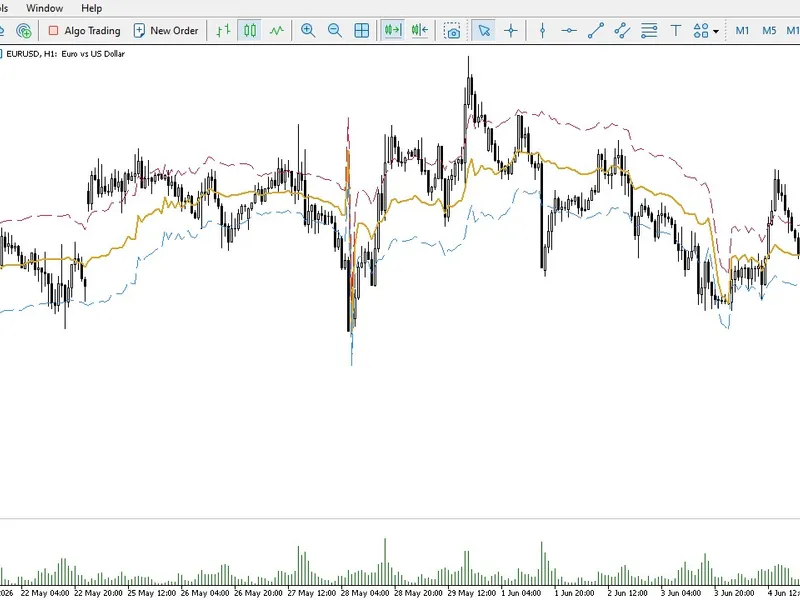Screen dimensions: 800x600
Task: Zoom in on the chart
Action: [308, 31]
